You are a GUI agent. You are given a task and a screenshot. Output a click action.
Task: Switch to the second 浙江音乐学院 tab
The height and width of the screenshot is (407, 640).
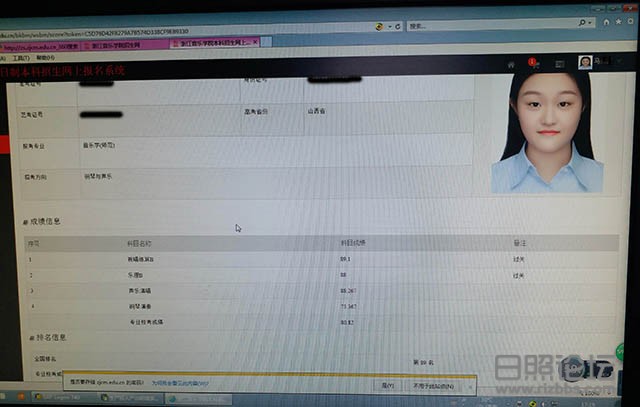point(124,45)
